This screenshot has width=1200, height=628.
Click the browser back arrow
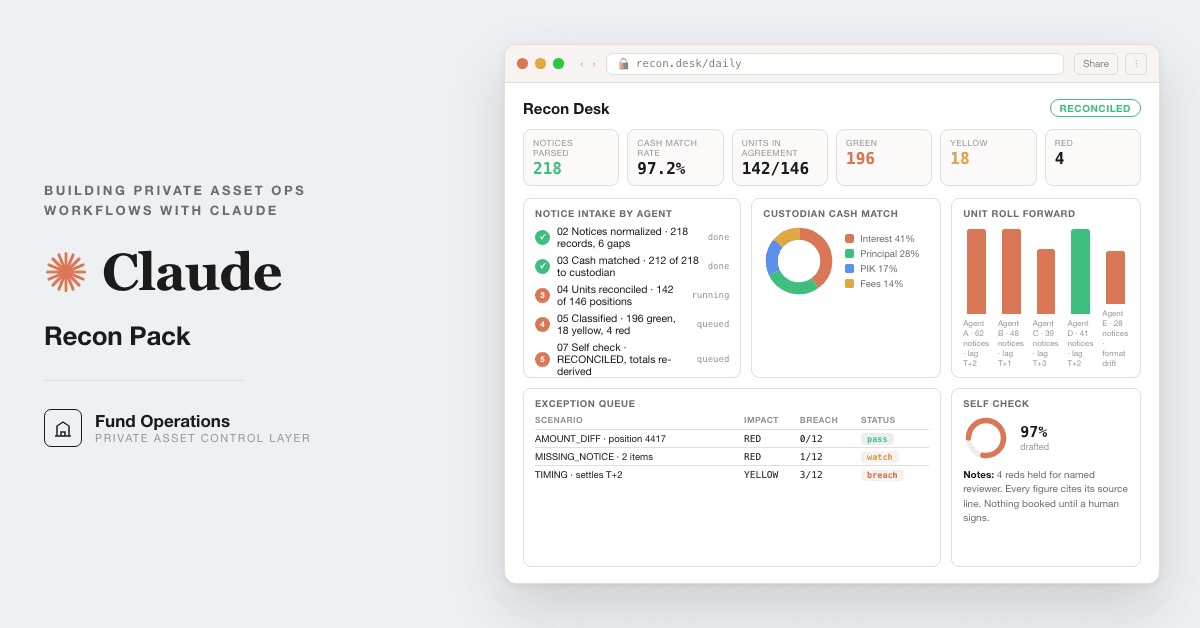tap(582, 64)
